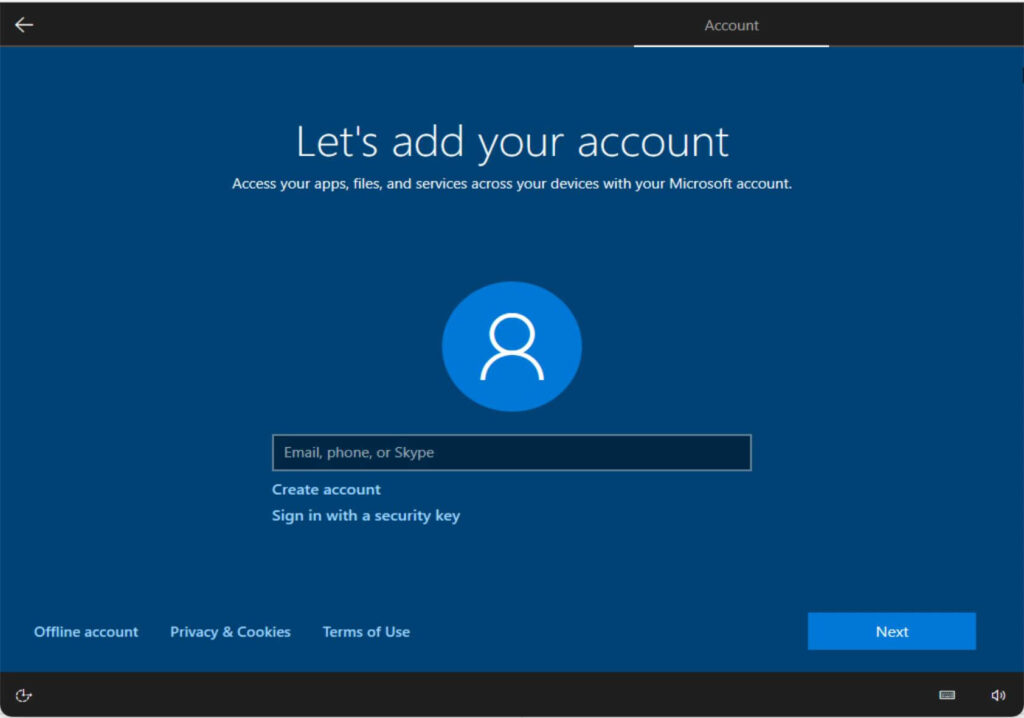Image resolution: width=1024 pixels, height=718 pixels.
Task: Open Privacy & Cookies link
Action: pos(231,632)
